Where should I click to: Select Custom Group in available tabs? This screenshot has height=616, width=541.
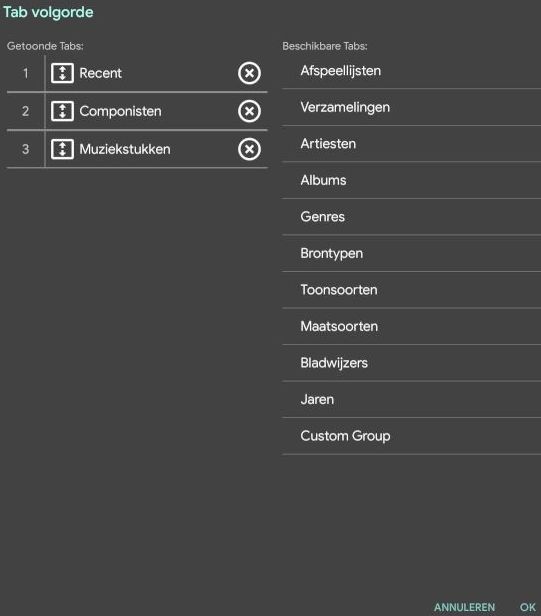point(411,436)
